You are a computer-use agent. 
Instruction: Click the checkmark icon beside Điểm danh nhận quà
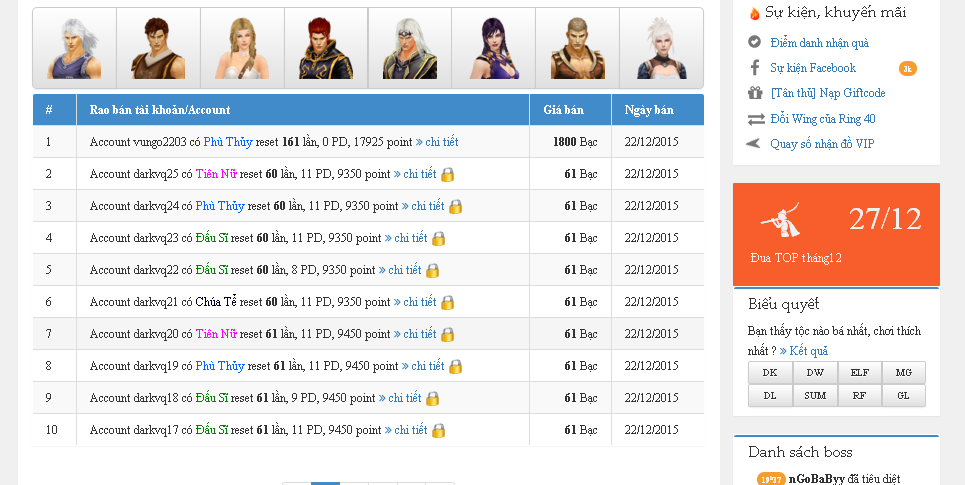[754, 42]
